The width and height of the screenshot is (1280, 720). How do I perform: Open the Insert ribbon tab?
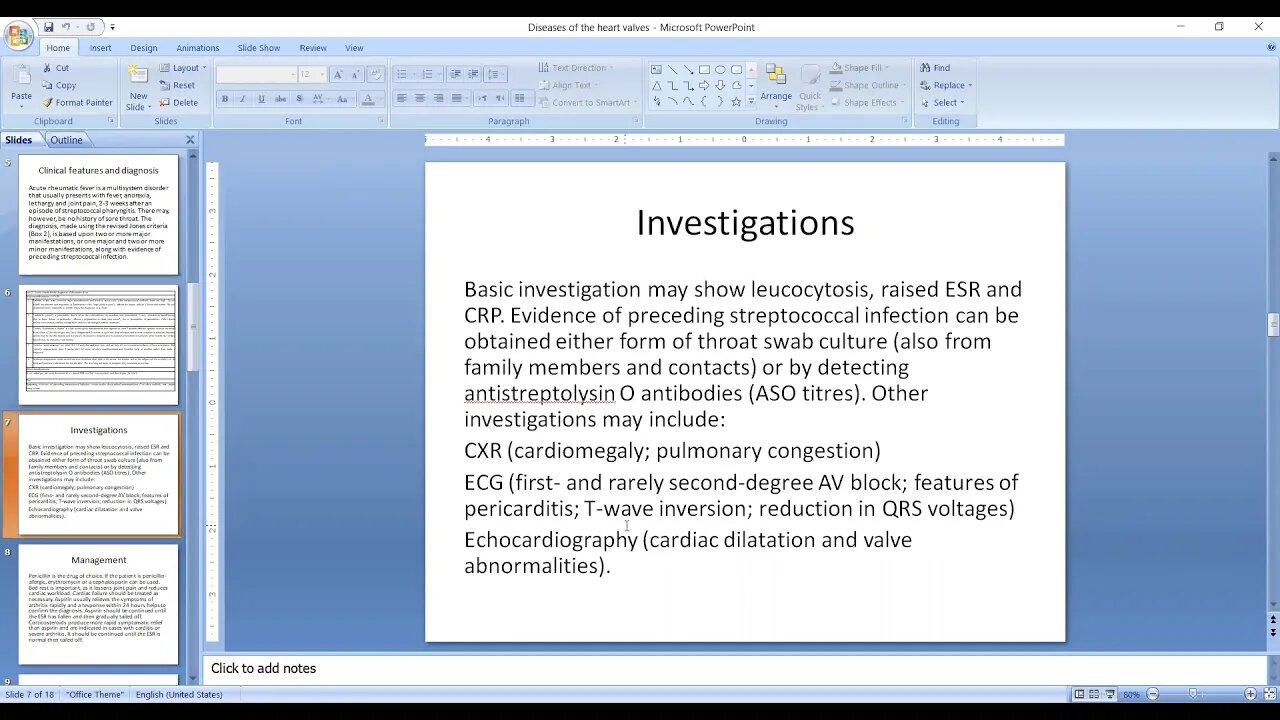coord(100,47)
